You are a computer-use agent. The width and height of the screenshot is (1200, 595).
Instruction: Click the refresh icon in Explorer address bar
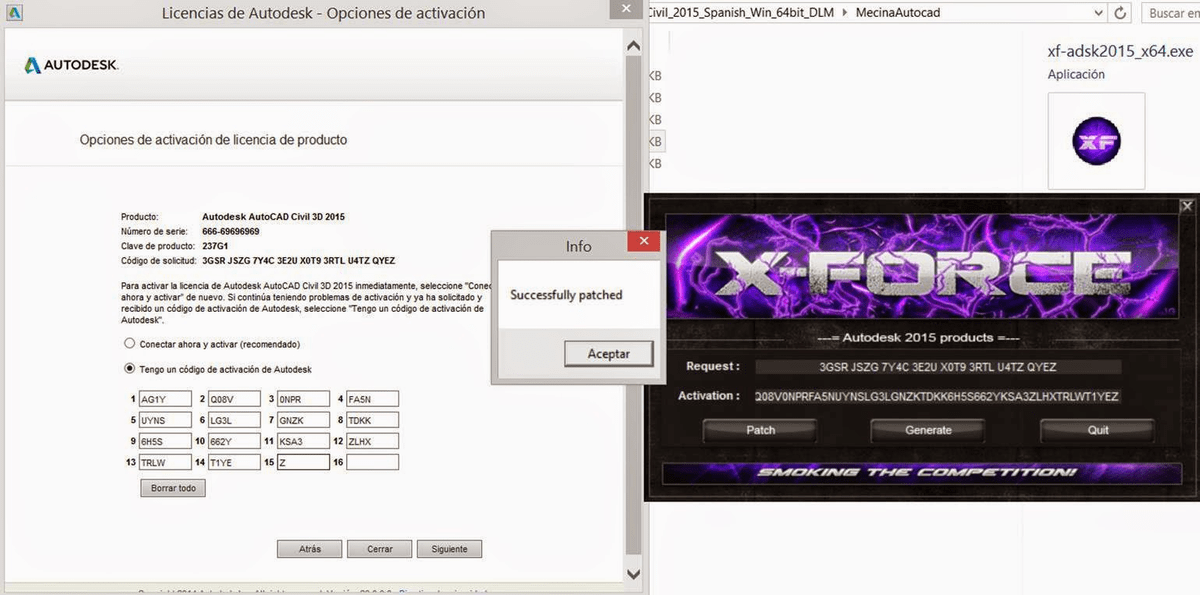coord(1121,13)
